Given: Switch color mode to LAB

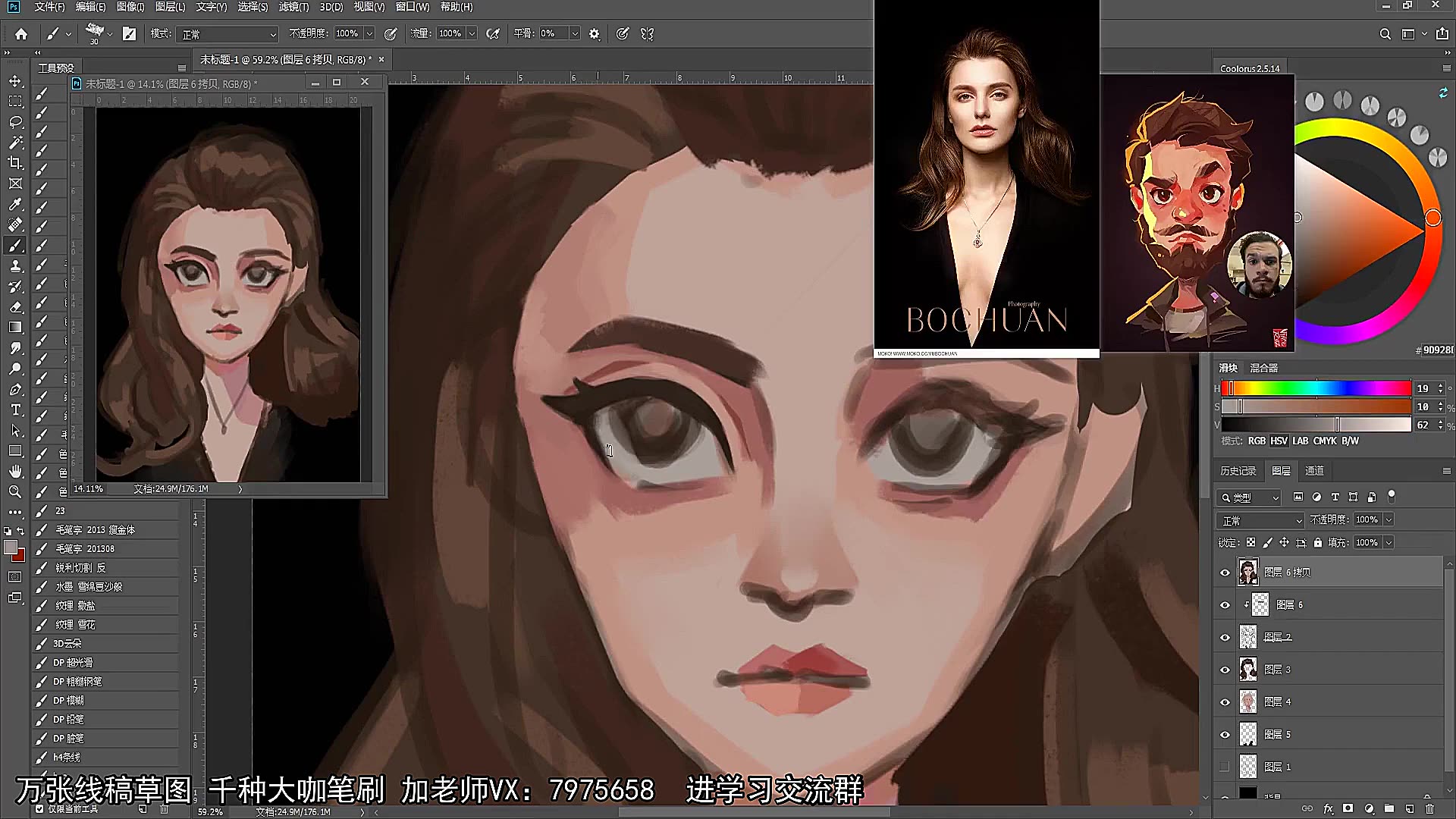Looking at the screenshot, I should (x=1301, y=441).
